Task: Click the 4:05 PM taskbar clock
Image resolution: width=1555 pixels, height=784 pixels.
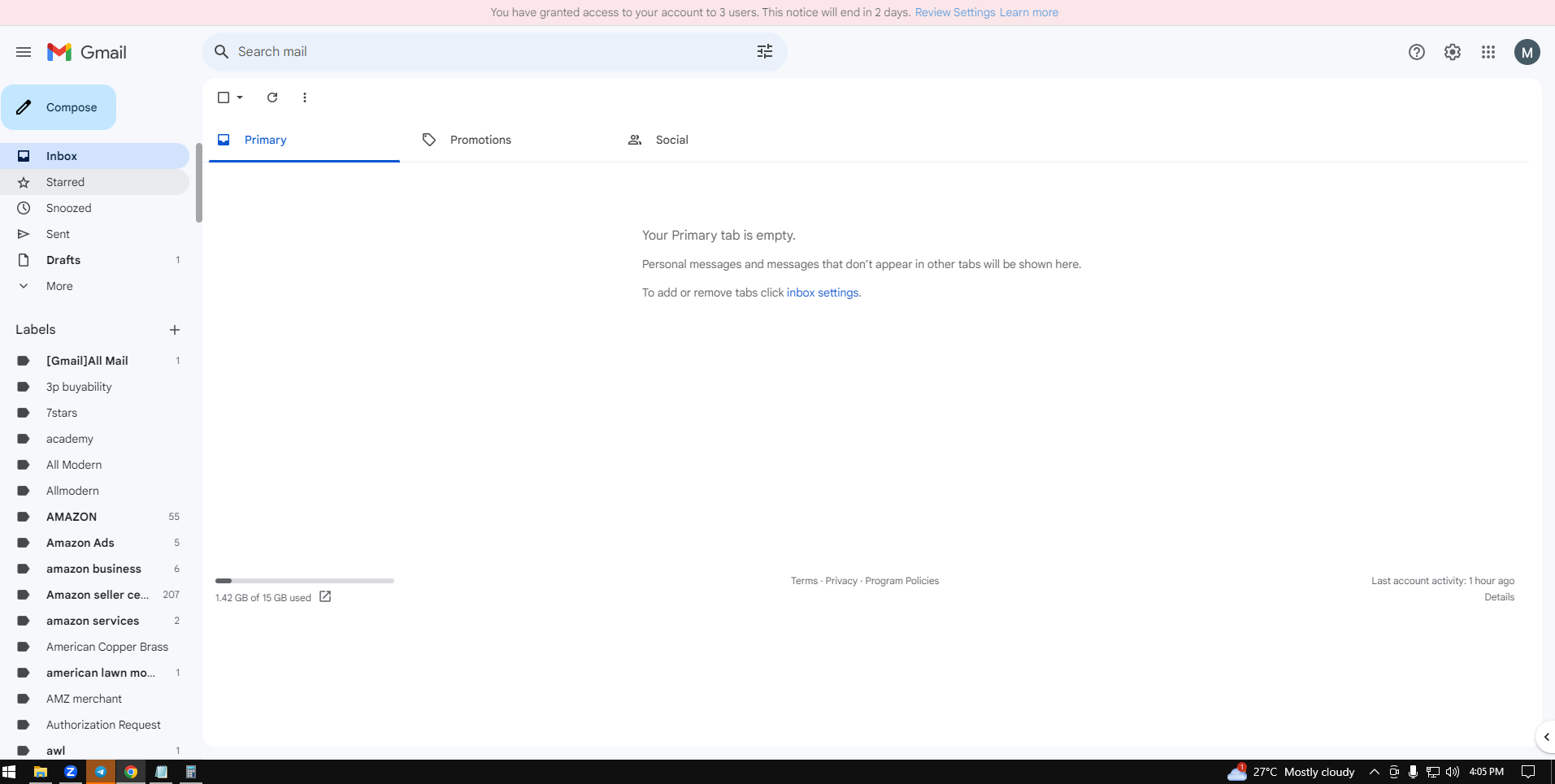Action: [x=1487, y=772]
